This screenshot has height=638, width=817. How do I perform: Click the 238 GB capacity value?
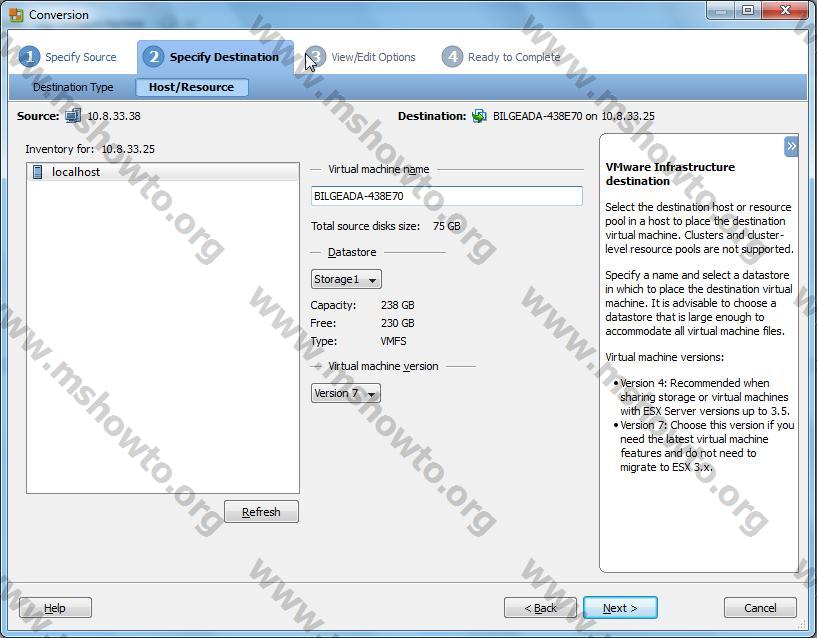click(398, 305)
